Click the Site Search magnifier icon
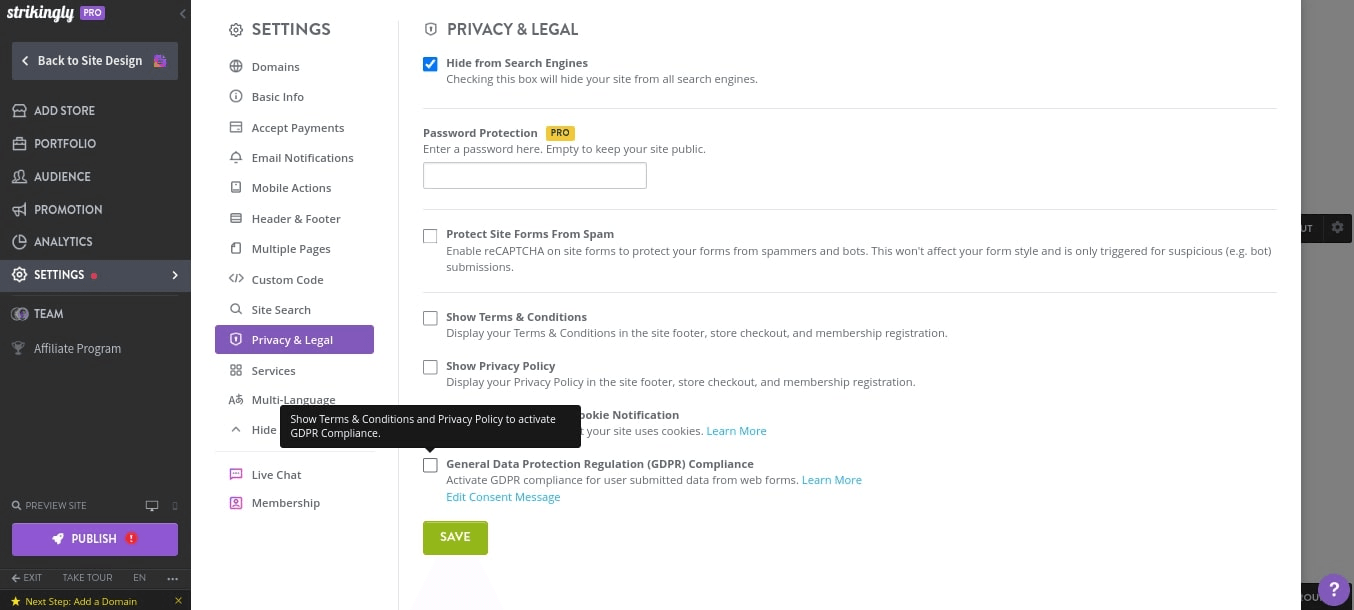 [236, 309]
